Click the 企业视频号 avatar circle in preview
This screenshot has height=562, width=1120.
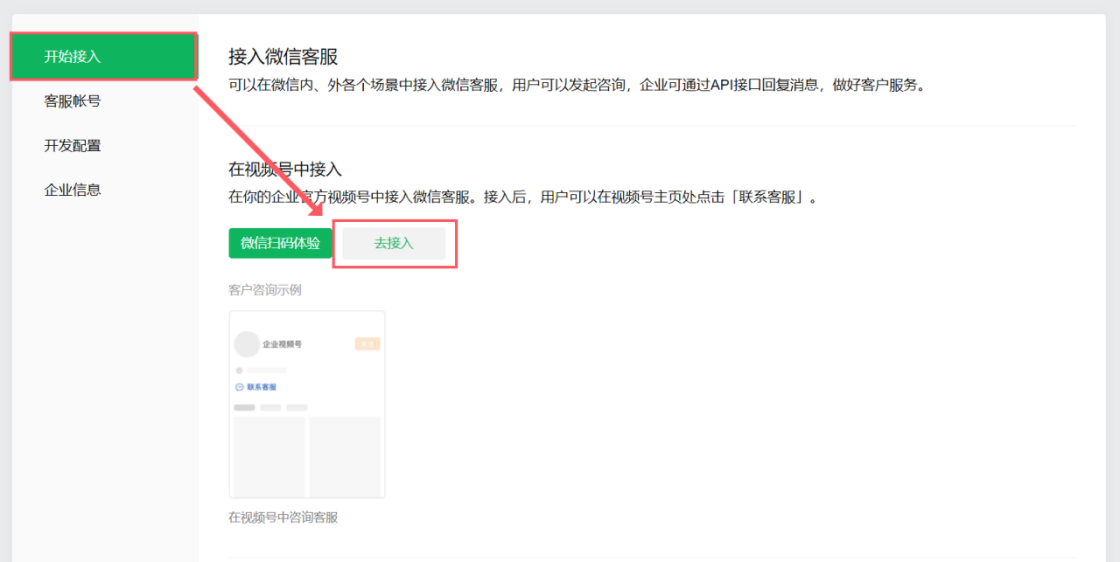(247, 344)
